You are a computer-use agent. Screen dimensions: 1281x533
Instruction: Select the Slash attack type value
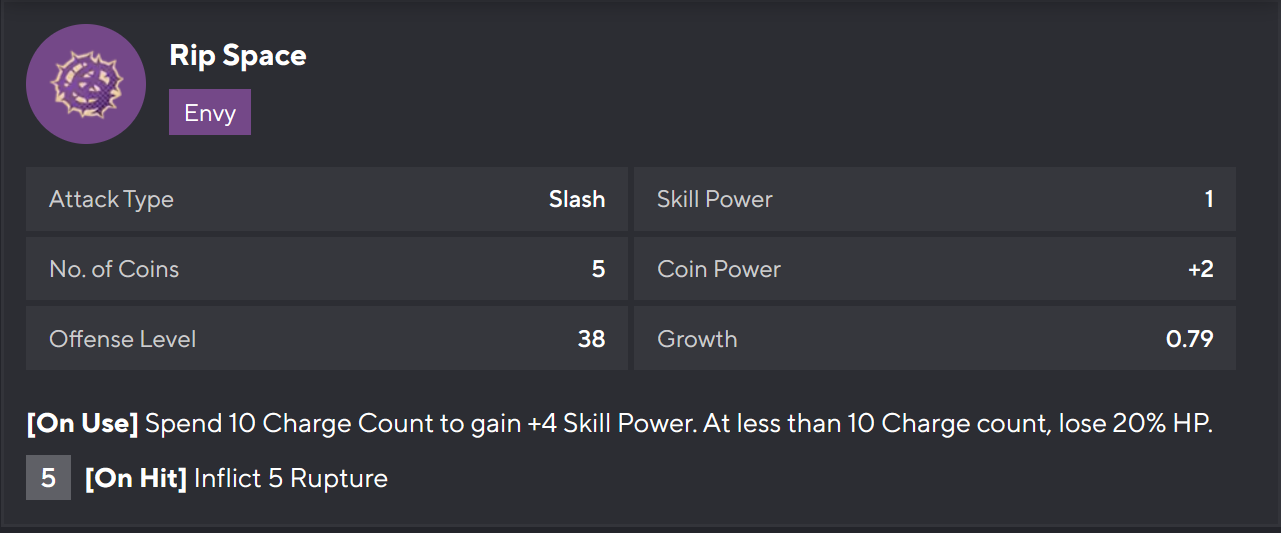(x=577, y=199)
